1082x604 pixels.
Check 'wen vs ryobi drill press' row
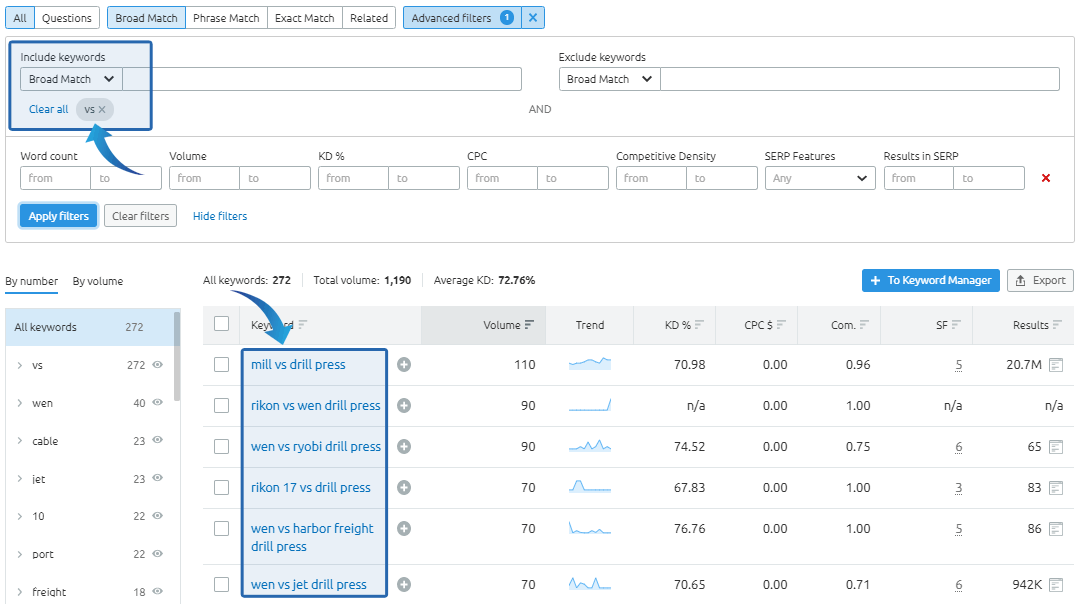coord(222,447)
